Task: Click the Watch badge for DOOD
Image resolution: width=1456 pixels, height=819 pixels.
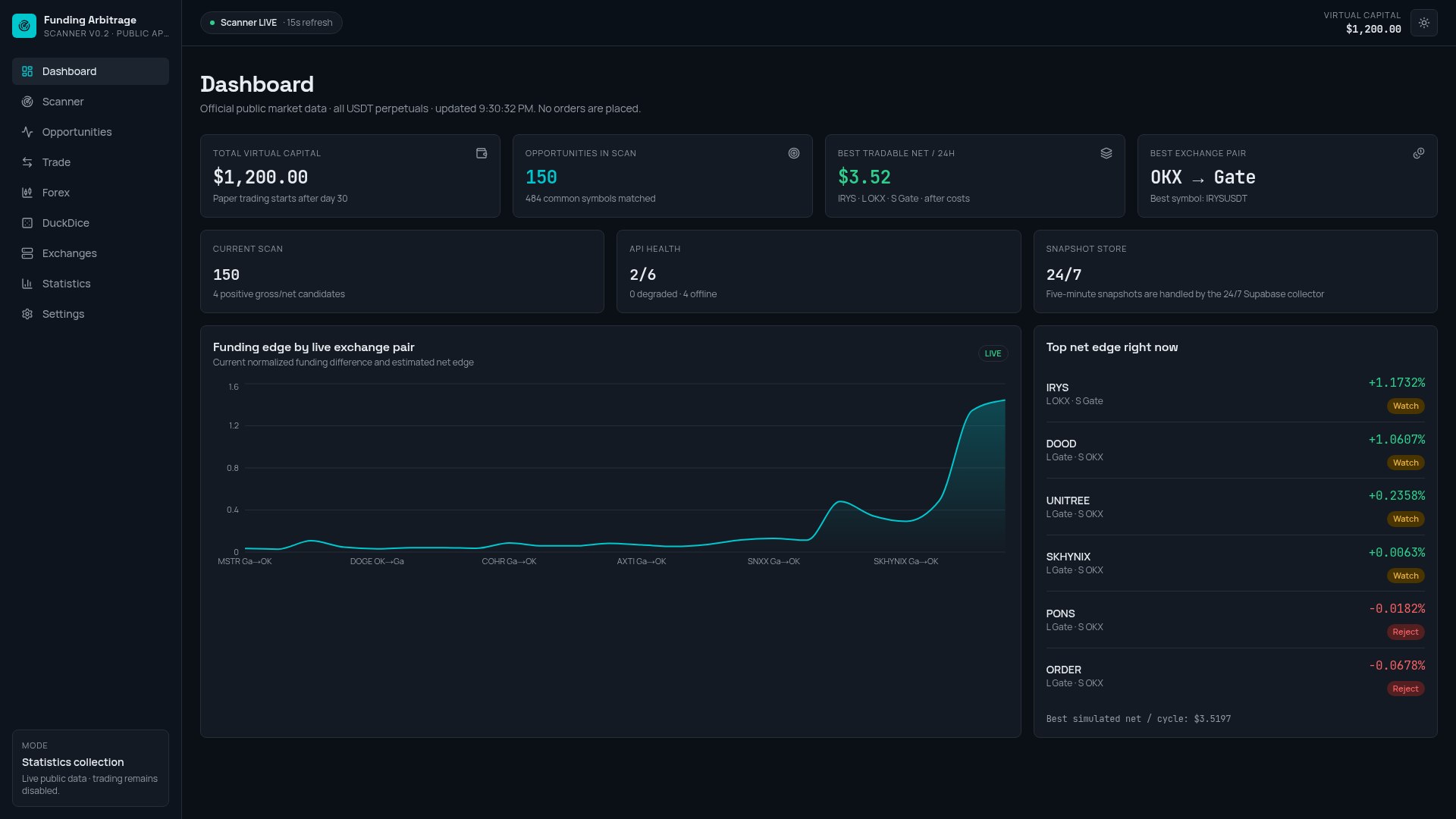Action: (x=1405, y=463)
